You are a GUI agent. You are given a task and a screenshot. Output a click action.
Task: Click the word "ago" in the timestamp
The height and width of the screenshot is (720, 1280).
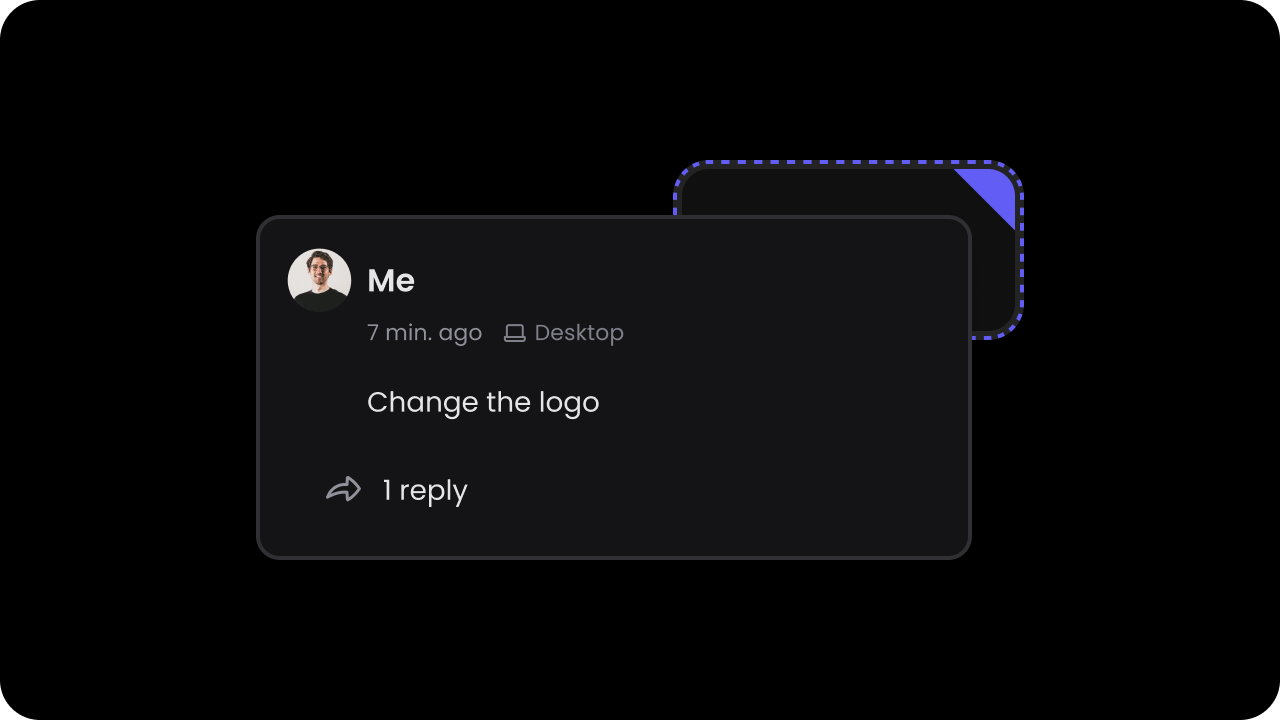click(x=460, y=335)
